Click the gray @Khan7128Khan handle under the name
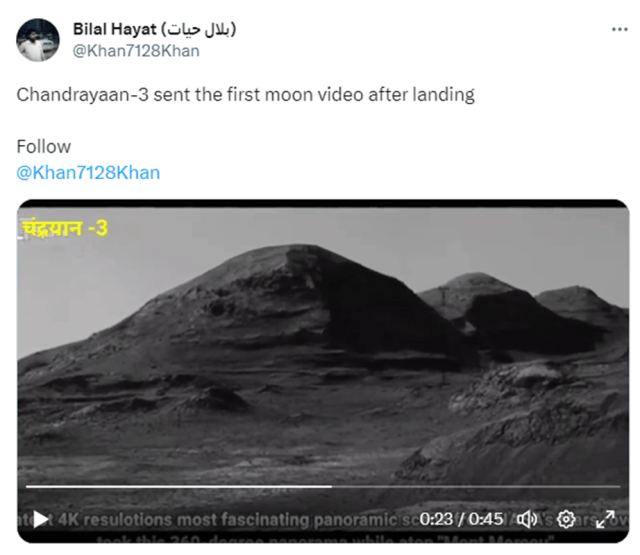The image size is (640, 555). point(136,51)
